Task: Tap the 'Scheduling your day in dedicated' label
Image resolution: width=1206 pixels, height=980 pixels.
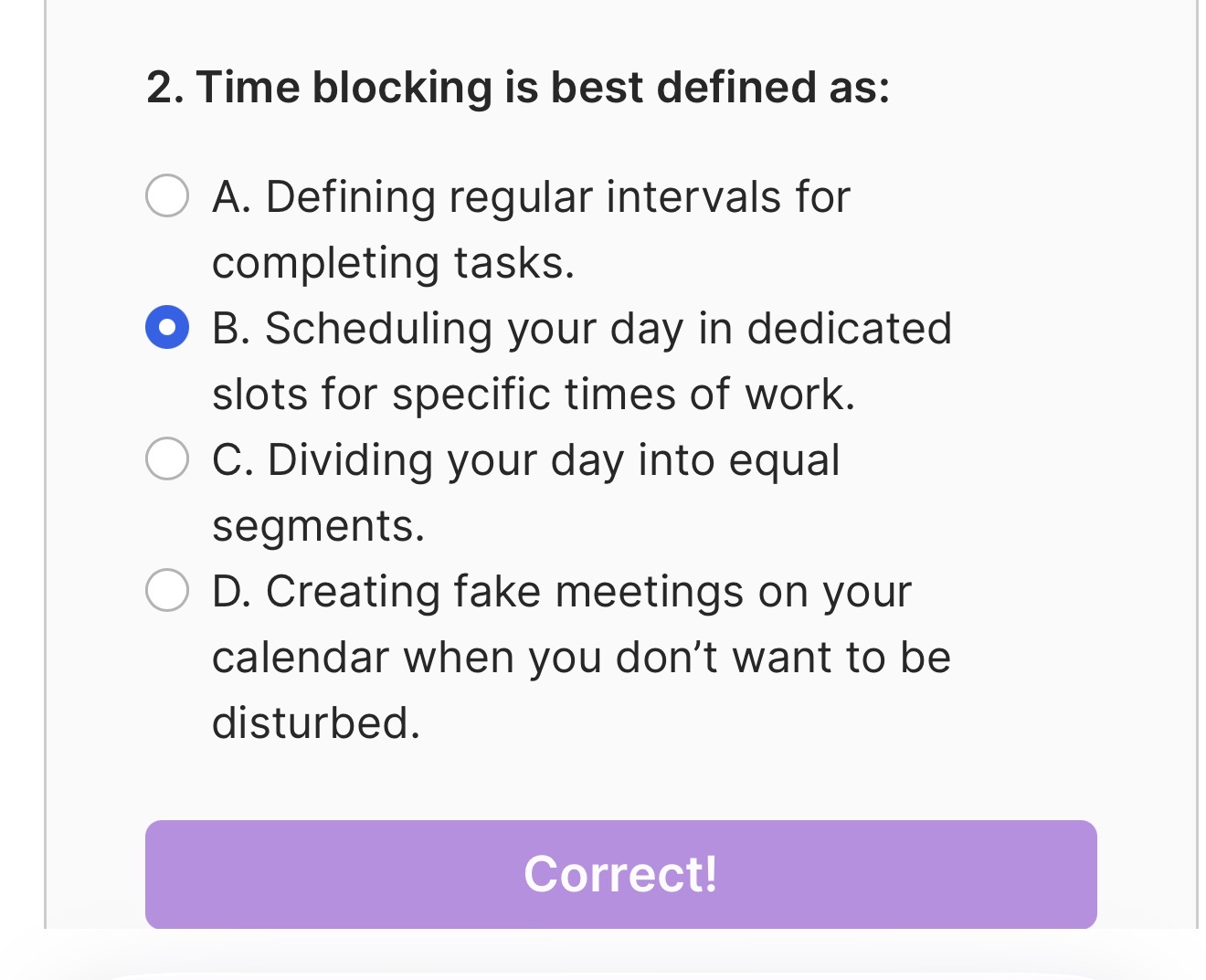Action: click(x=608, y=329)
